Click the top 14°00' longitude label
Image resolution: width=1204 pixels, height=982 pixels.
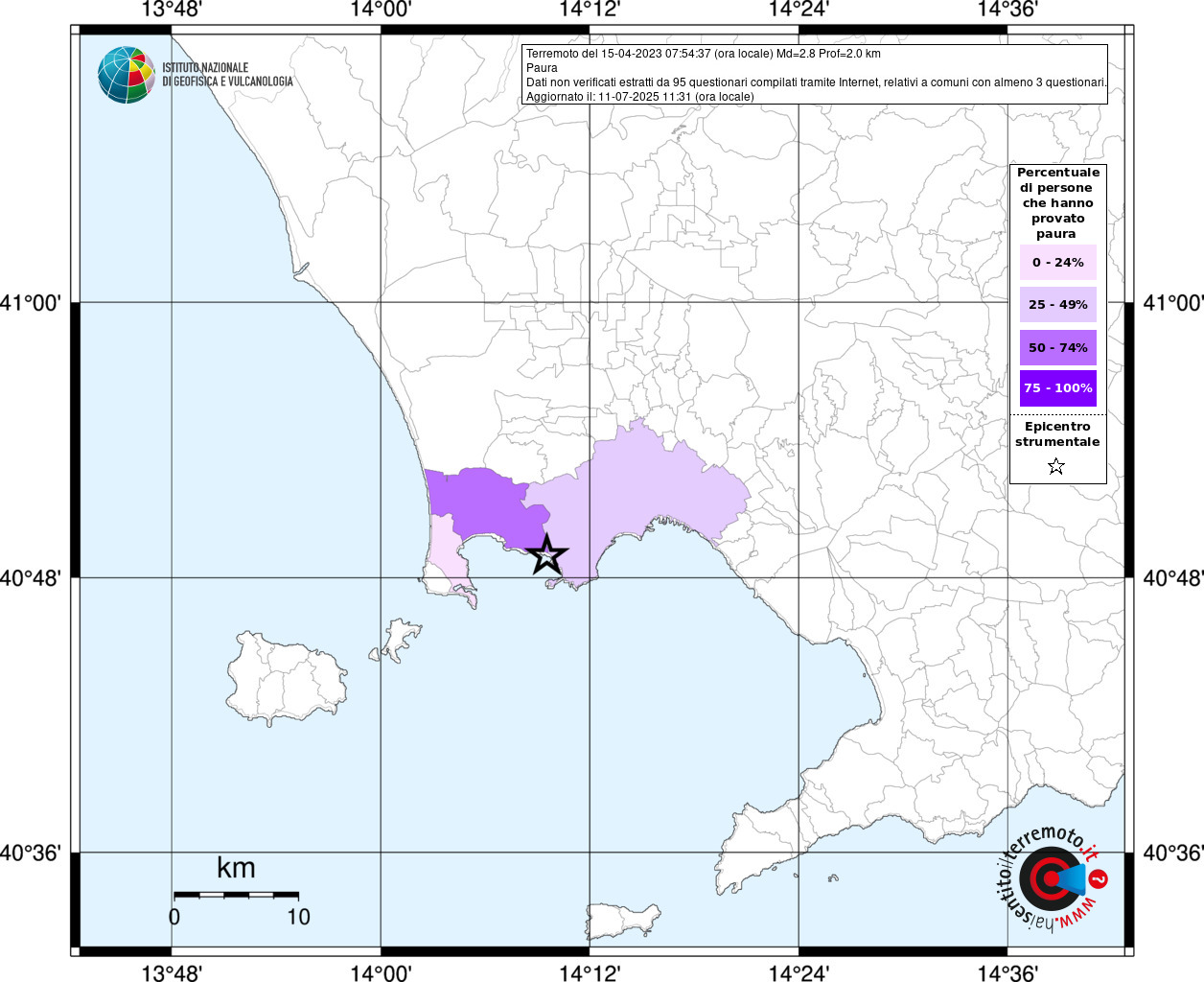click(x=381, y=10)
